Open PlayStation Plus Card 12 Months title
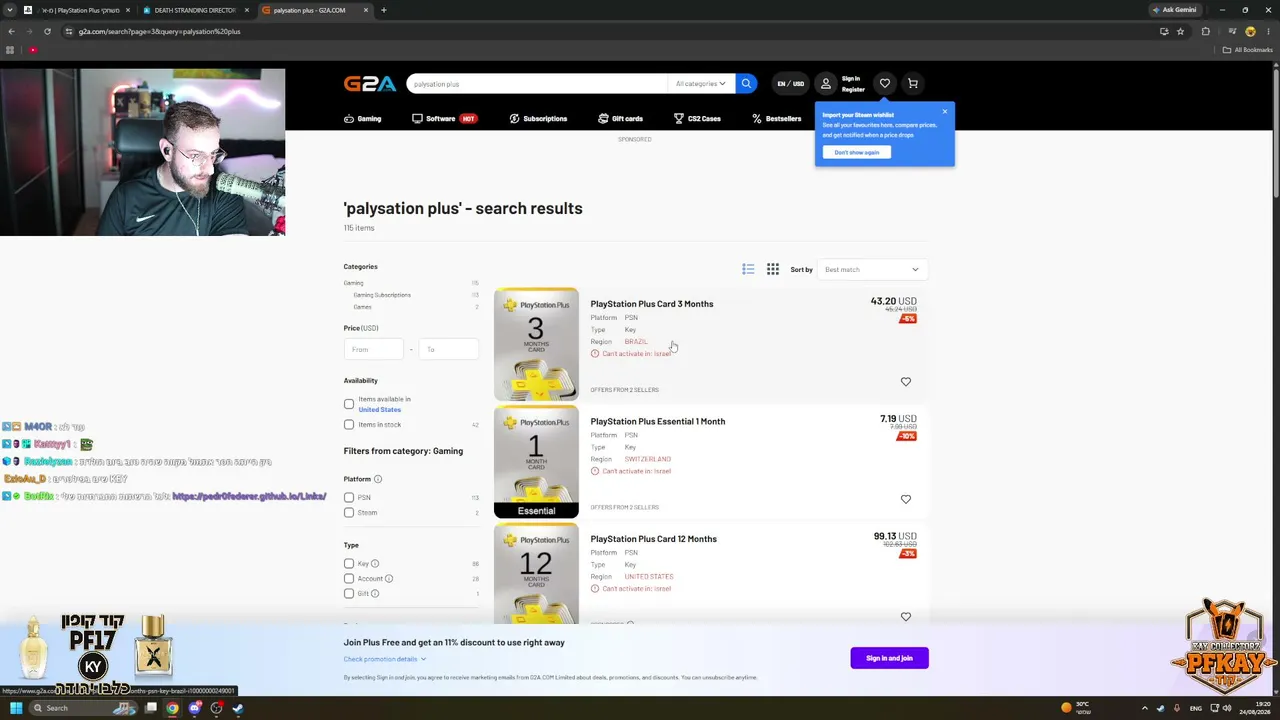This screenshot has width=1280, height=720. (x=654, y=539)
